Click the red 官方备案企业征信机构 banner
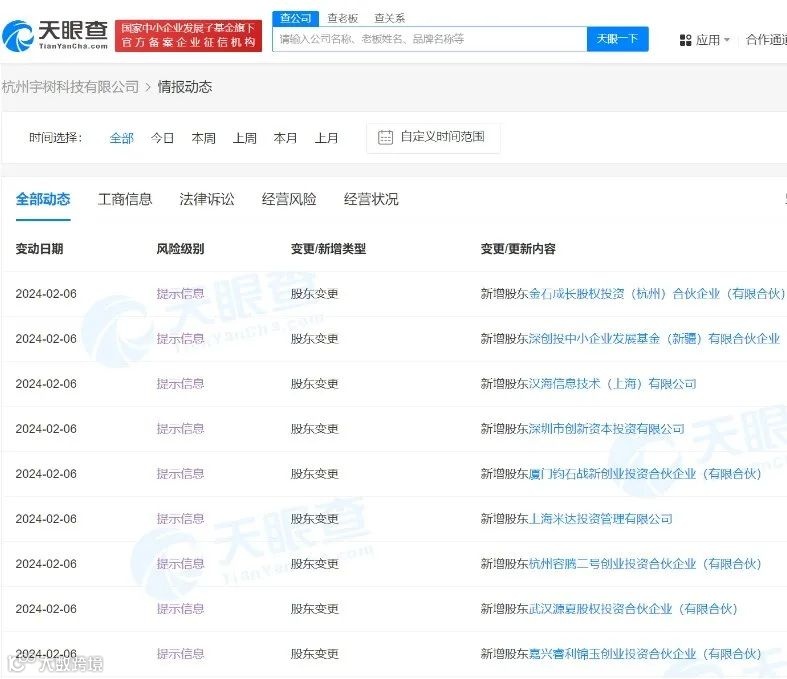787x679 pixels. tap(188, 36)
